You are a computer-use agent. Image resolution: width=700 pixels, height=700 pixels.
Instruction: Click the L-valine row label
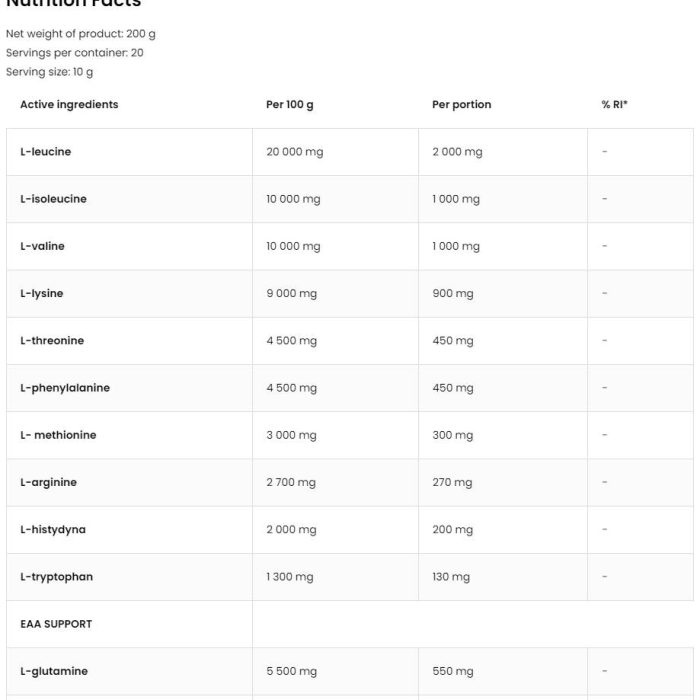pyautogui.click(x=42, y=246)
